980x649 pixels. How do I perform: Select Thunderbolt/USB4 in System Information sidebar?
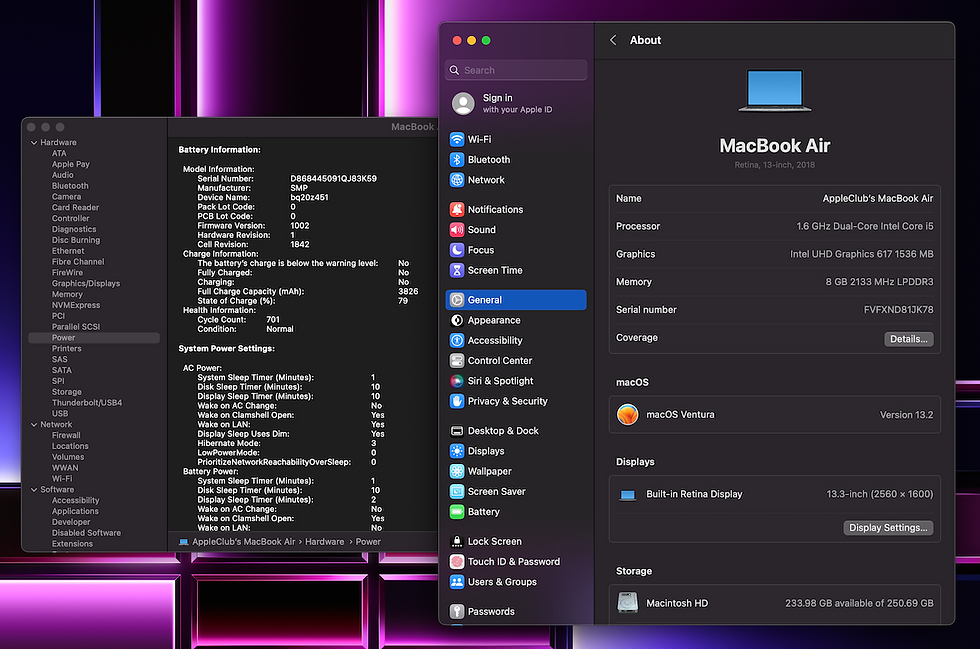[87, 403]
